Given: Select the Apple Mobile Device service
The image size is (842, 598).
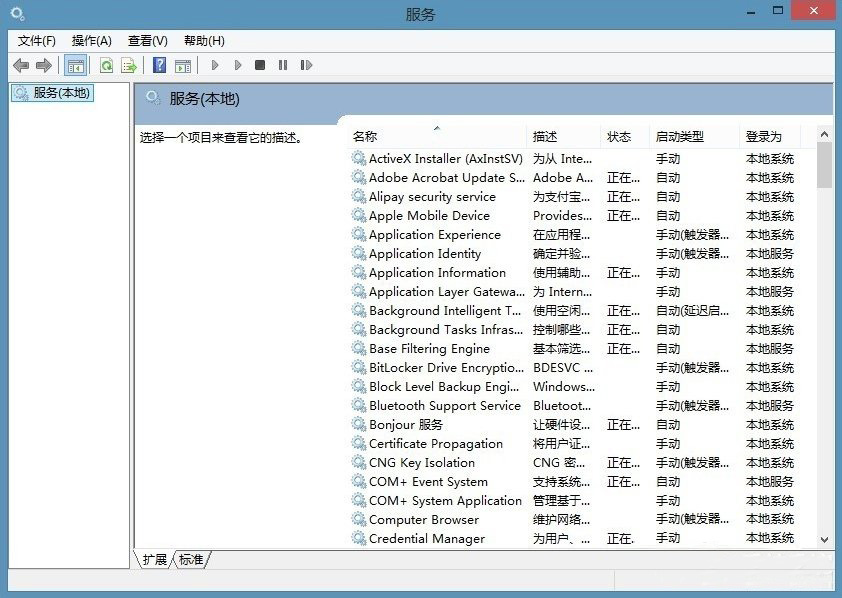Looking at the screenshot, I should (430, 215).
